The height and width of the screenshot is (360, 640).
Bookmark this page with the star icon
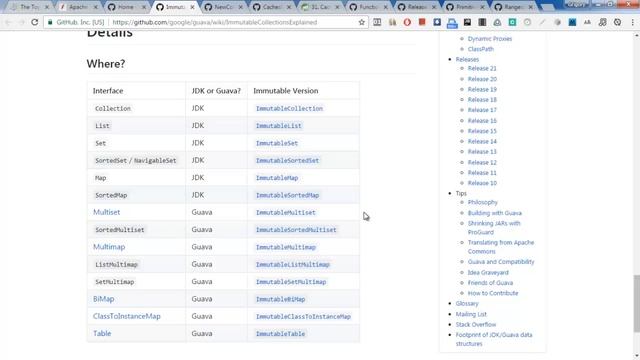pyautogui.click(x=362, y=22)
